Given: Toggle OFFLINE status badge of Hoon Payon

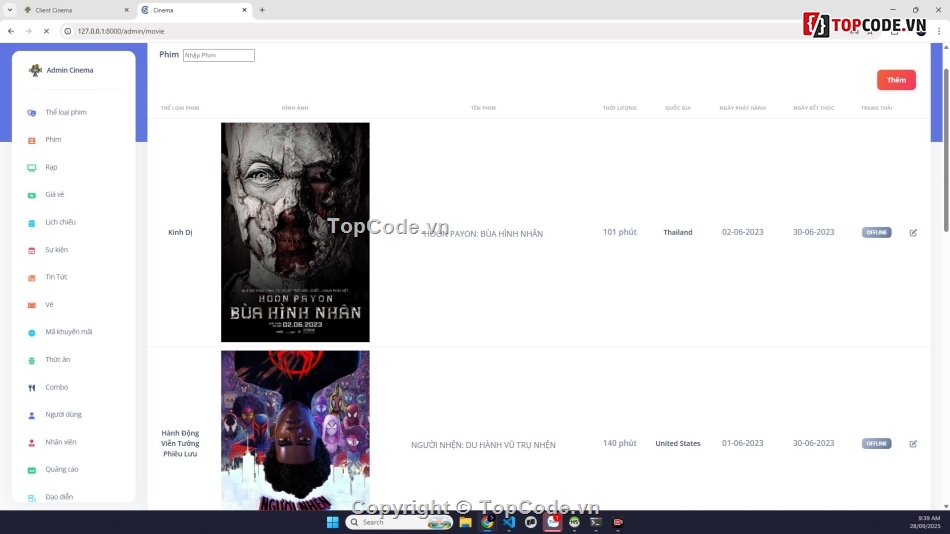Looking at the screenshot, I should 876,233.
